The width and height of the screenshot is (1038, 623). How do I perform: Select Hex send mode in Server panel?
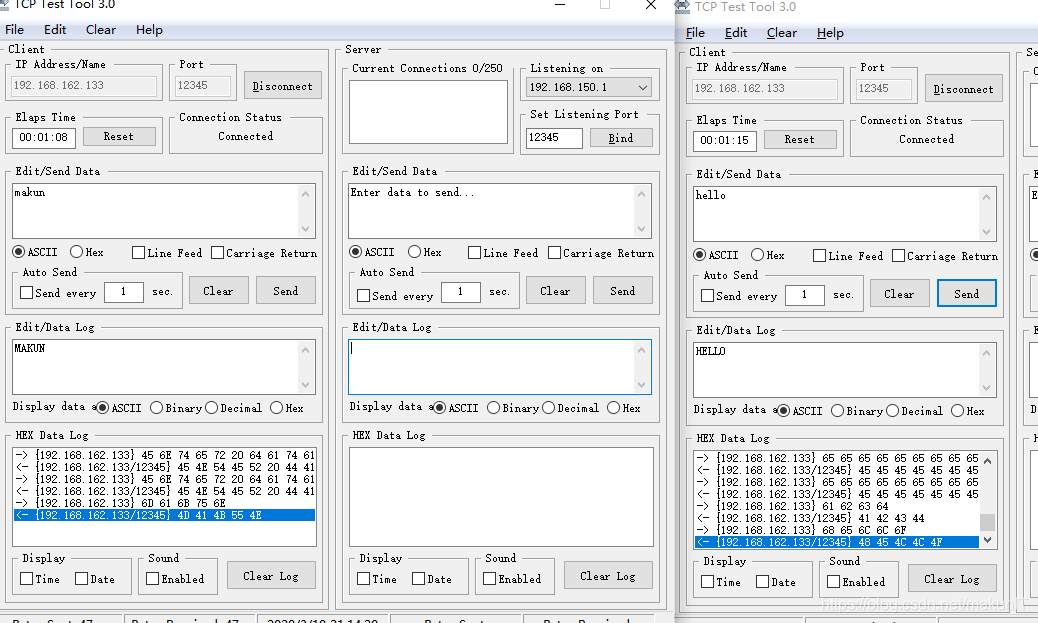pyautogui.click(x=425, y=252)
